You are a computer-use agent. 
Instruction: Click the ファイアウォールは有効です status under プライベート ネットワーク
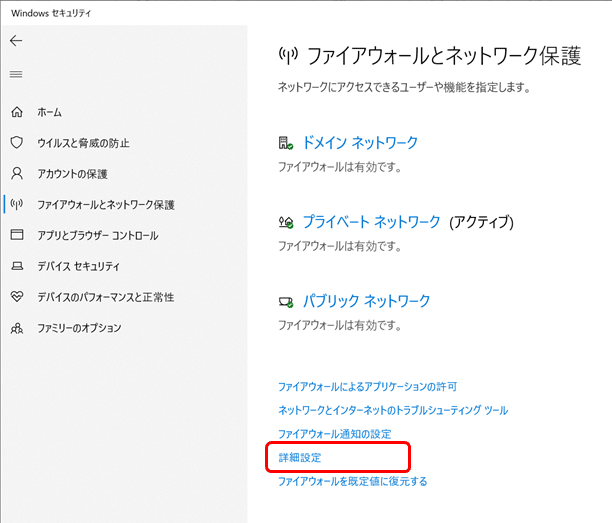[x=340, y=246]
